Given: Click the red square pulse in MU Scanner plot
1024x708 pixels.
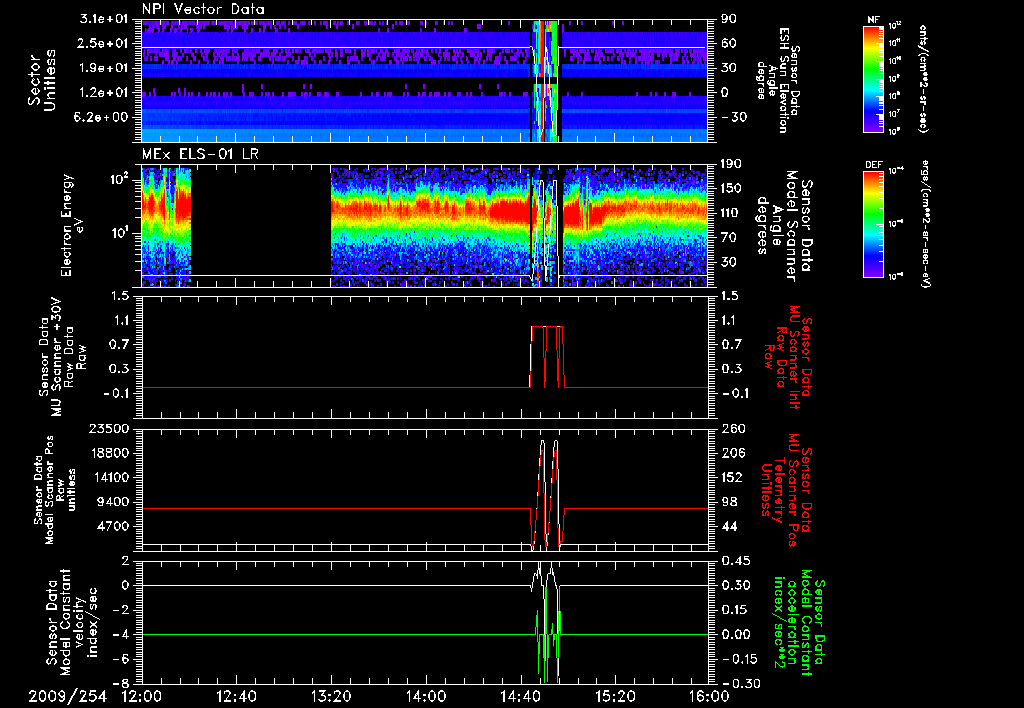Looking at the screenshot, I should 547,356.
